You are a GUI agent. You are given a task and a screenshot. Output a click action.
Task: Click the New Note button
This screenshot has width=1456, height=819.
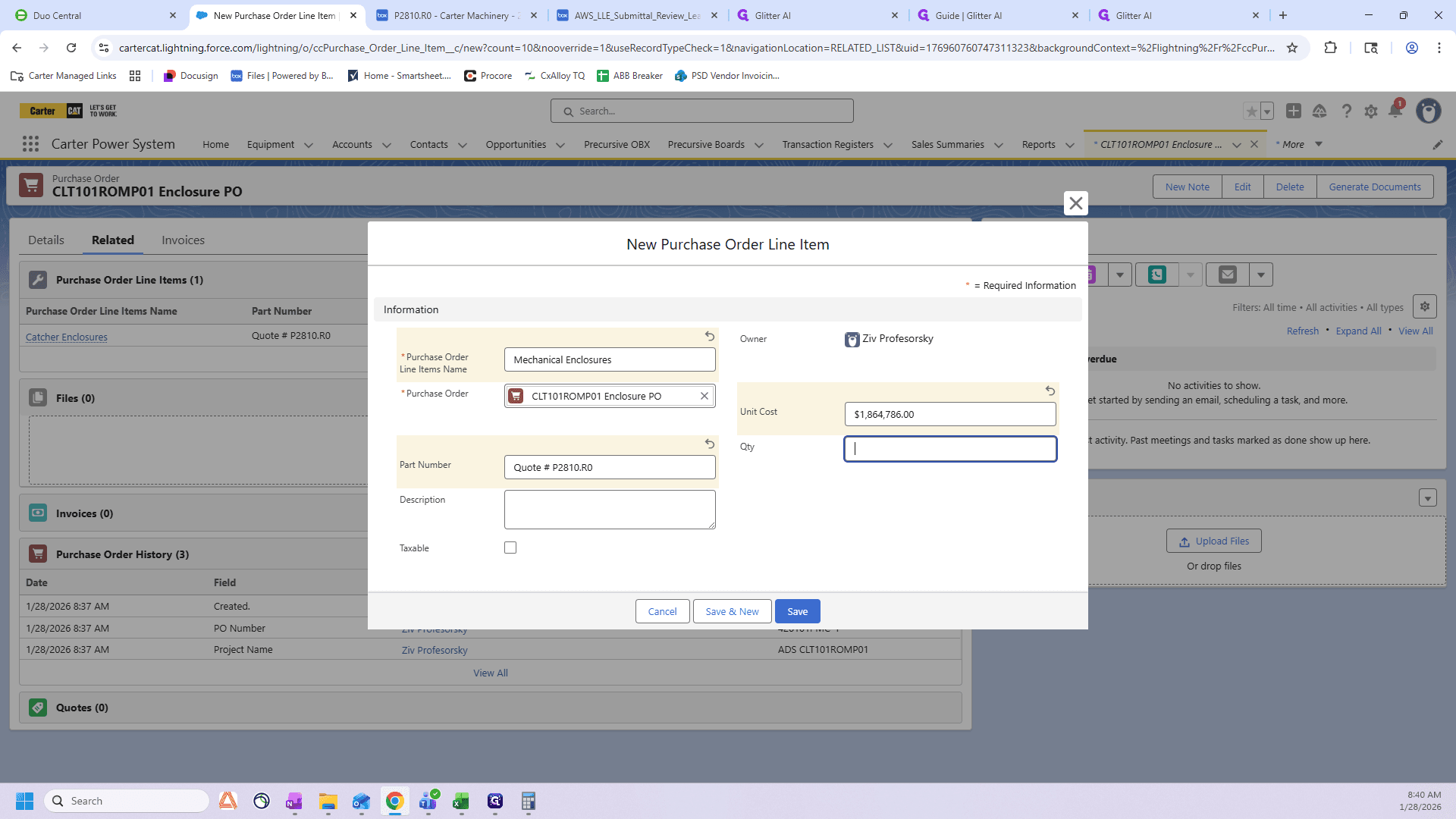click(x=1188, y=187)
